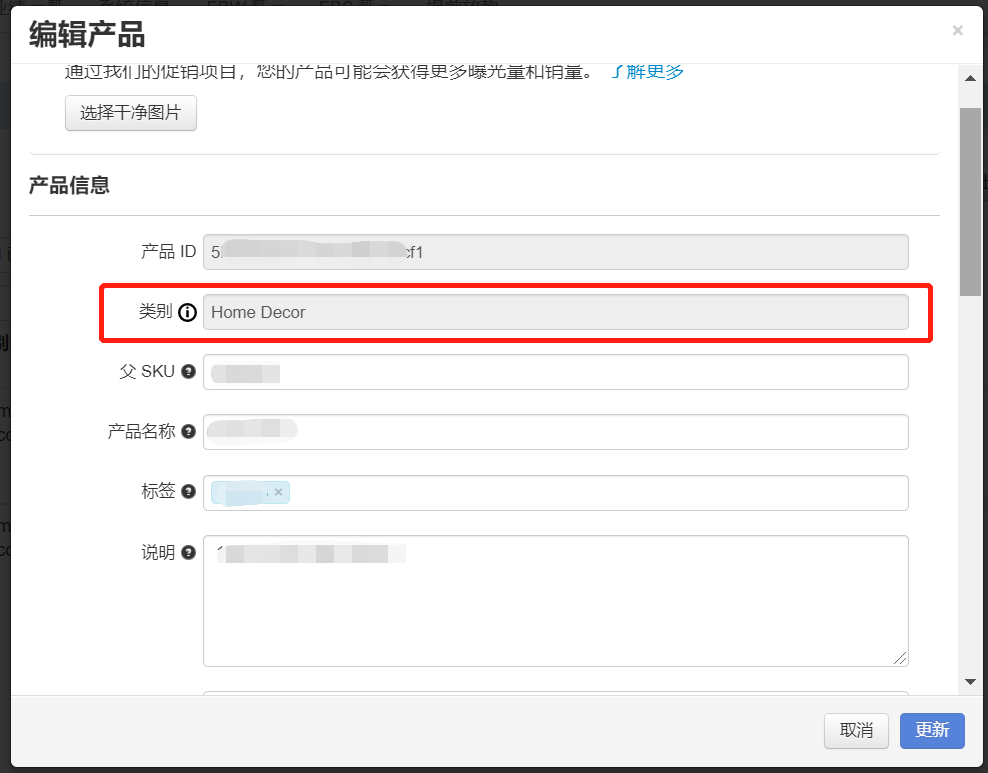Open the help icon next to 父 SKU
The image size is (988, 773).
coord(190,371)
